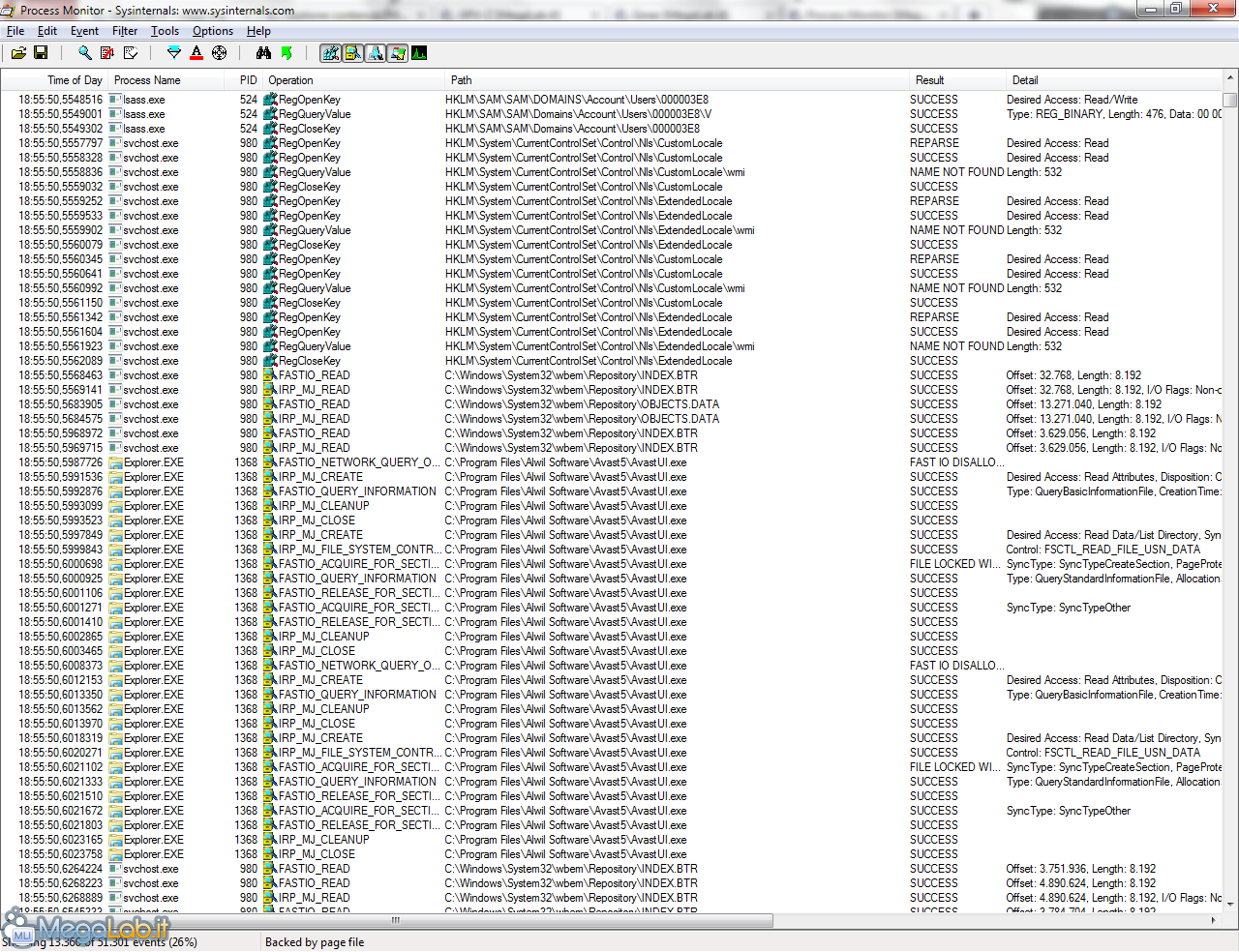Select the svchost.exe row at 18:55:50,6264224
Viewport: 1239px width, 952px height.
pos(612,869)
